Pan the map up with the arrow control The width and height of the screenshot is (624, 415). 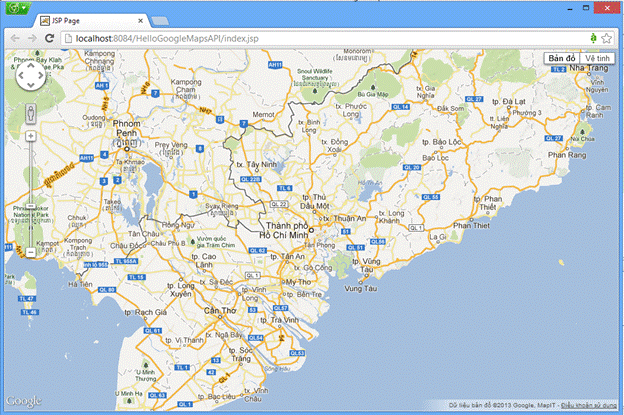(31, 66)
